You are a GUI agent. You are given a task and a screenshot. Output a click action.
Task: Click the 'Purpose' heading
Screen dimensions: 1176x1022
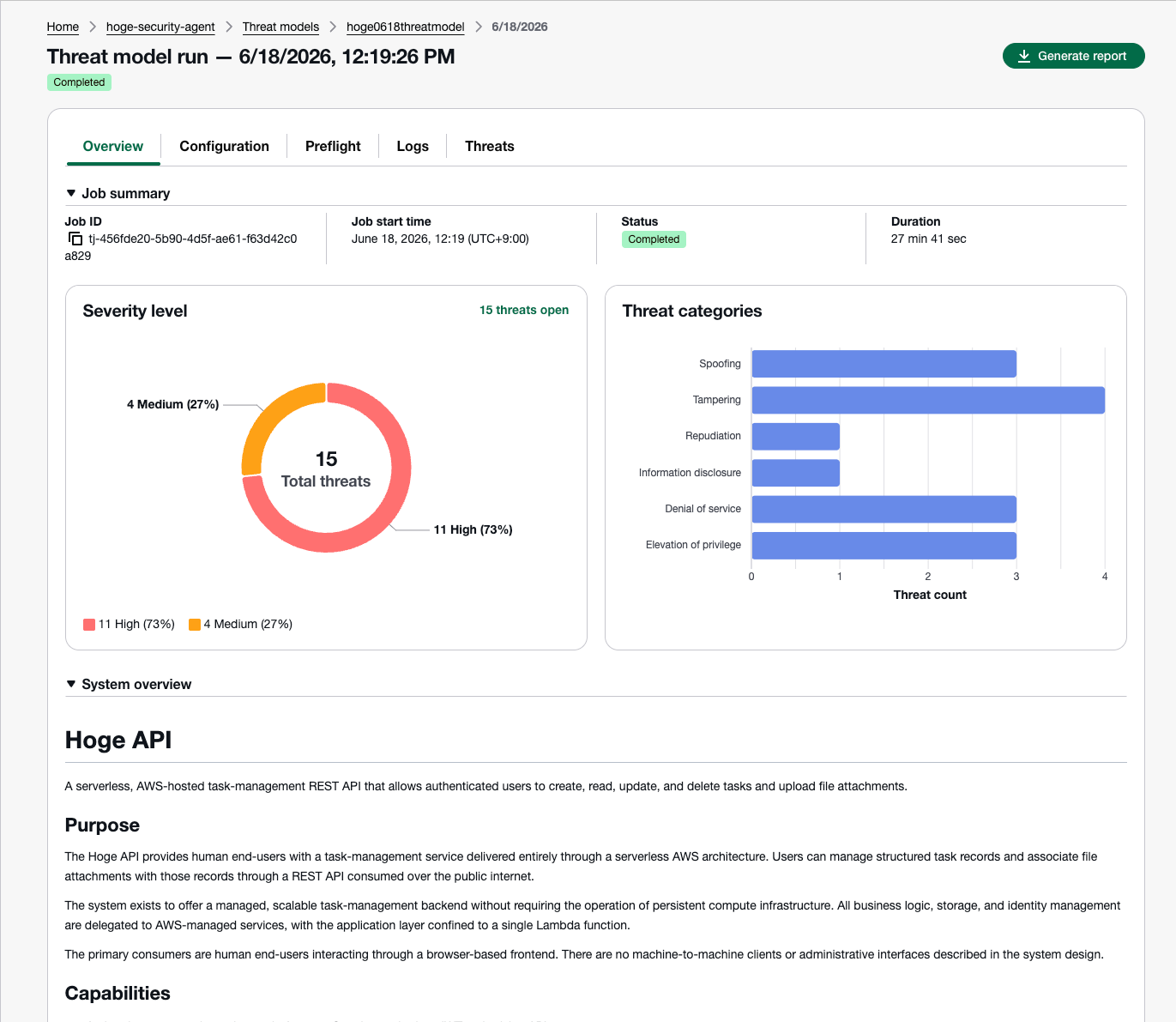102,825
